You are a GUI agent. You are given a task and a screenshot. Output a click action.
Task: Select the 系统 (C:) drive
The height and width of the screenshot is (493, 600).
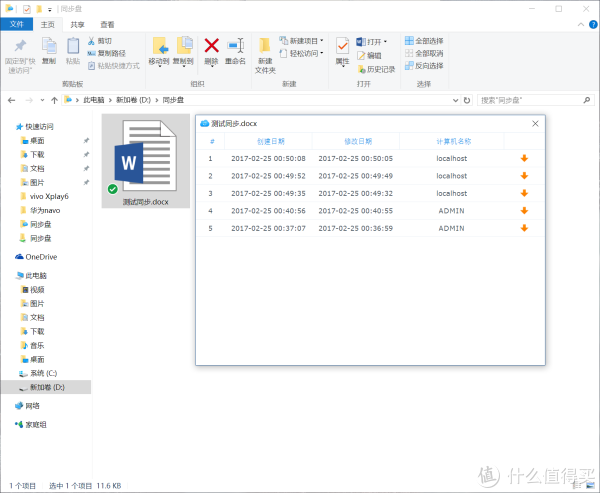39,373
